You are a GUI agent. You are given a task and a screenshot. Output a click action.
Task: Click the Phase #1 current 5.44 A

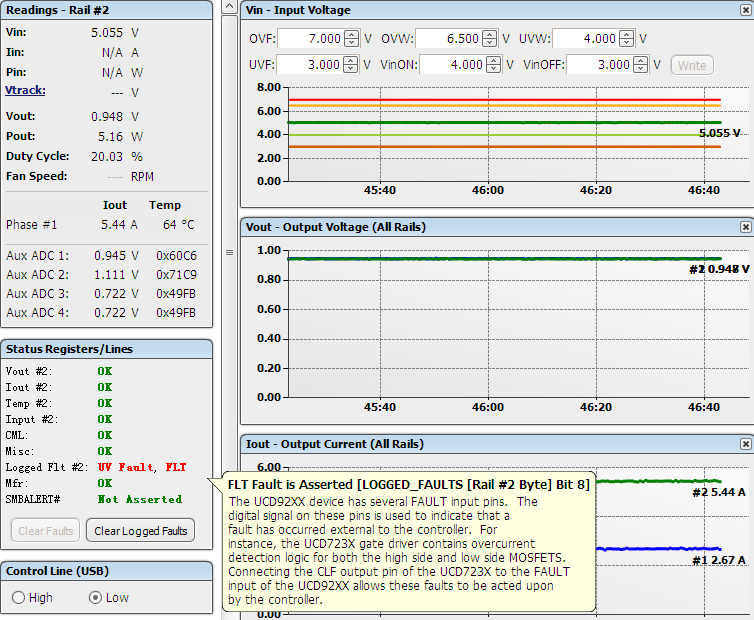[119, 225]
